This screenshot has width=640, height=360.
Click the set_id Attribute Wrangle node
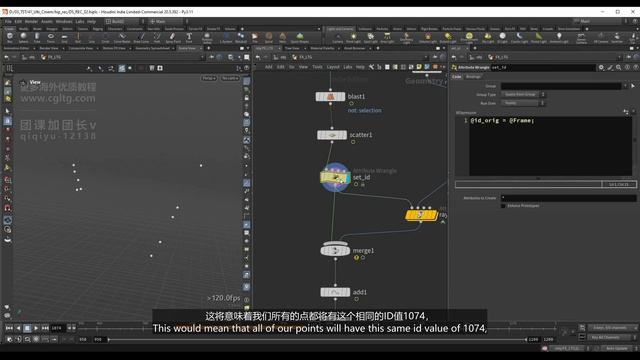(x=335, y=178)
